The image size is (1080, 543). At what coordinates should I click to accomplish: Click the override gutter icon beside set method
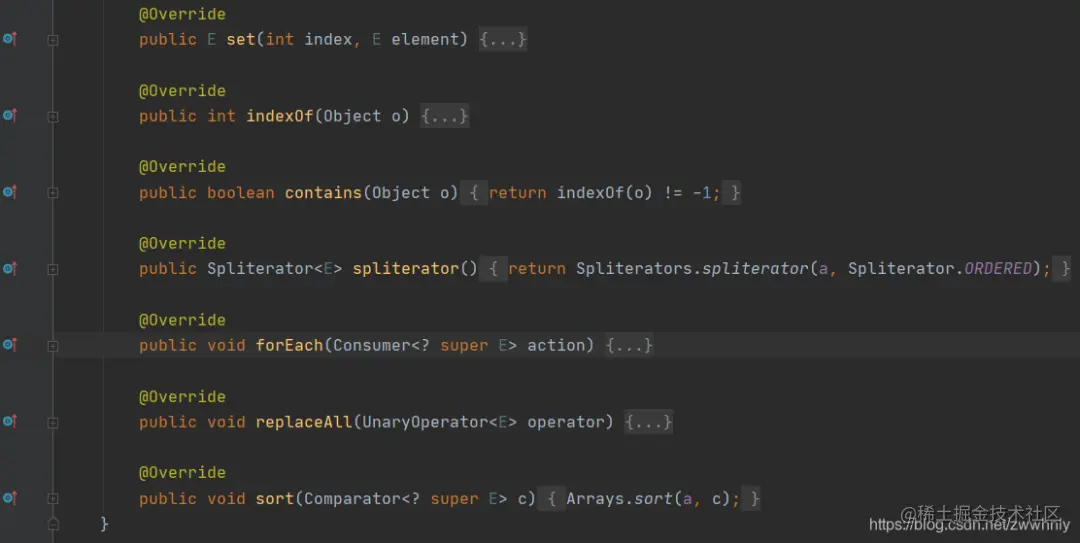point(10,39)
